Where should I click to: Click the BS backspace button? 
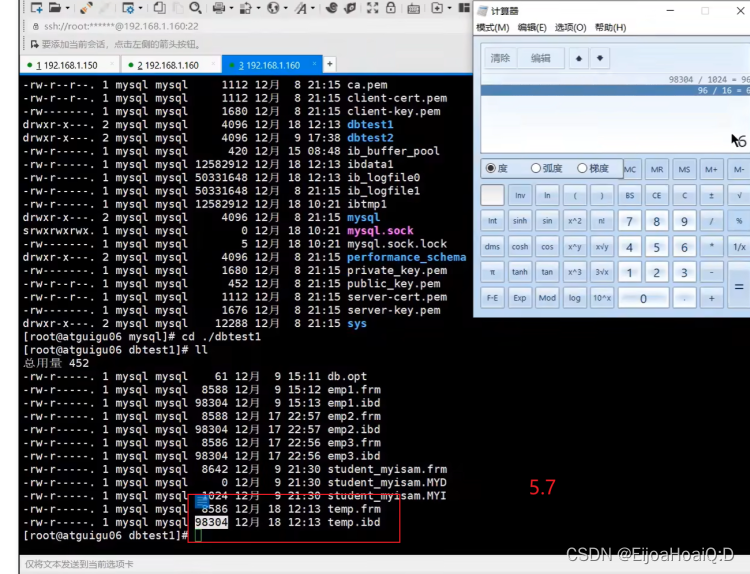629,195
